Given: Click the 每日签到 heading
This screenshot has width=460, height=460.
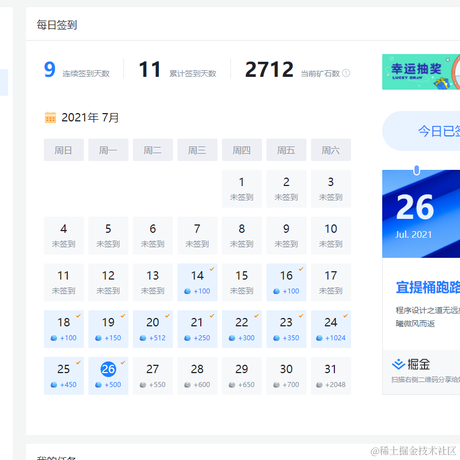Looking at the screenshot, I should (57, 25).
